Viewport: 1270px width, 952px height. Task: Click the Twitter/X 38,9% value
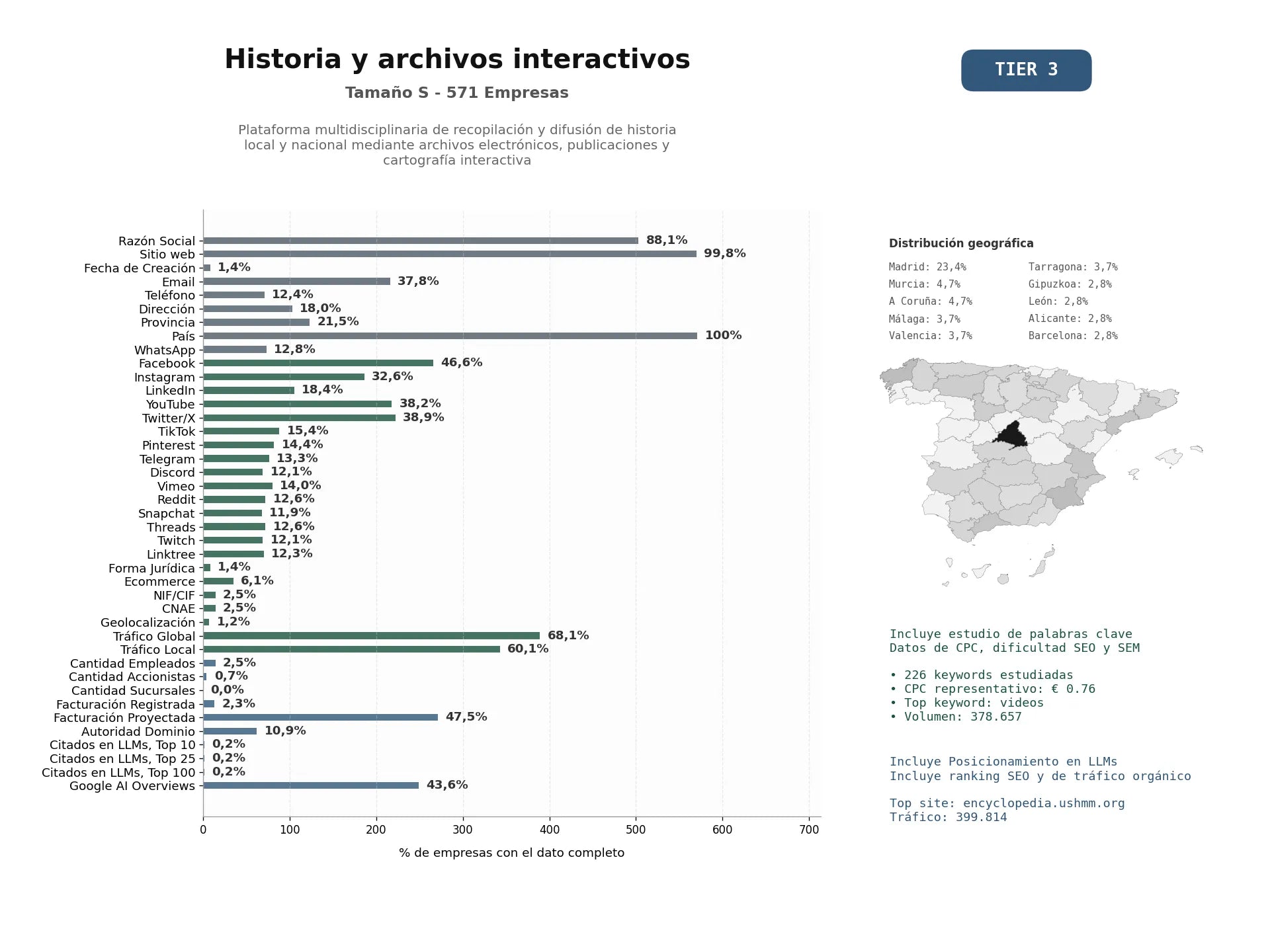pyautogui.click(x=423, y=417)
